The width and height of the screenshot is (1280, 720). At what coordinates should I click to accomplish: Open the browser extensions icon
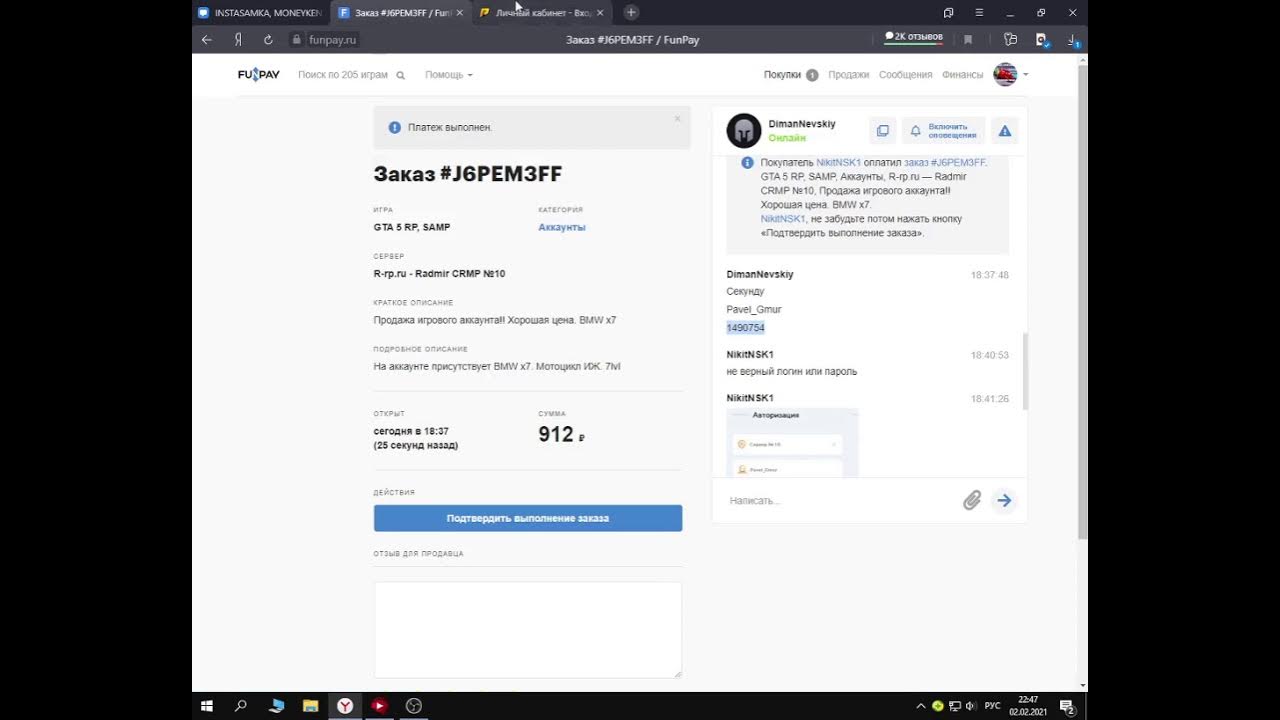(1011, 40)
